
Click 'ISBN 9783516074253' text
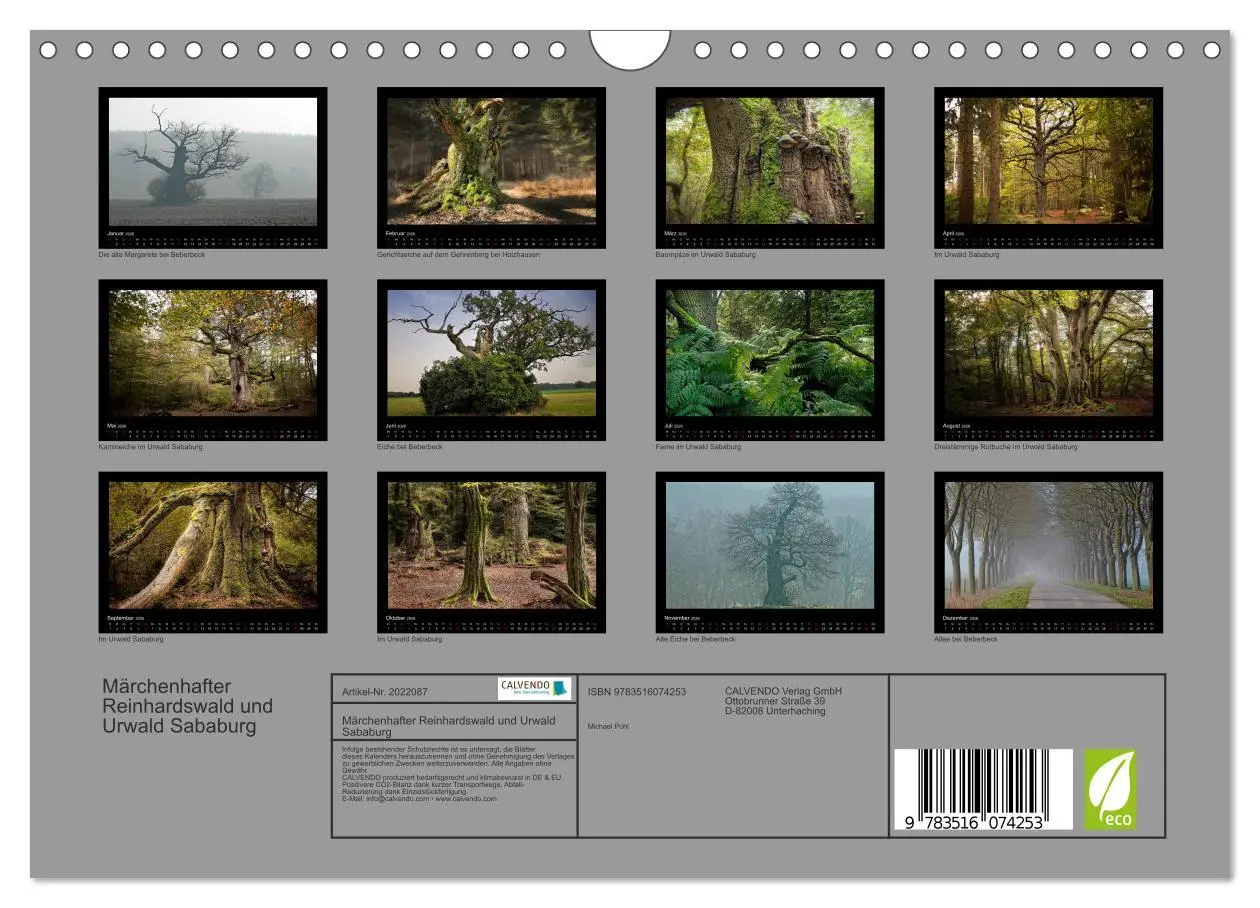tap(637, 692)
